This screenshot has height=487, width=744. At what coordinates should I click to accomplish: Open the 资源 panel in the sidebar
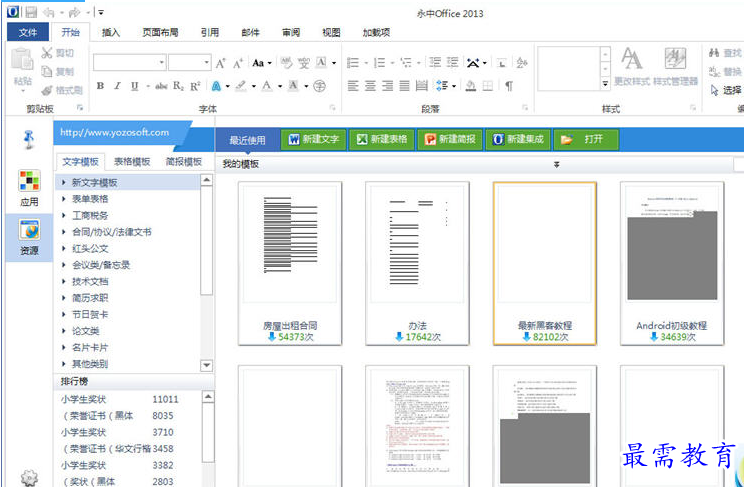(x=29, y=237)
